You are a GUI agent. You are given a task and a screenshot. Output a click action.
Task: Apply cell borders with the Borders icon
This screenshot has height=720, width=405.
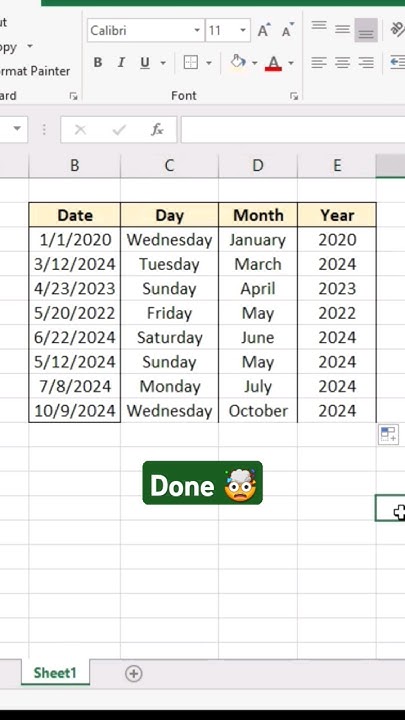[x=191, y=62]
